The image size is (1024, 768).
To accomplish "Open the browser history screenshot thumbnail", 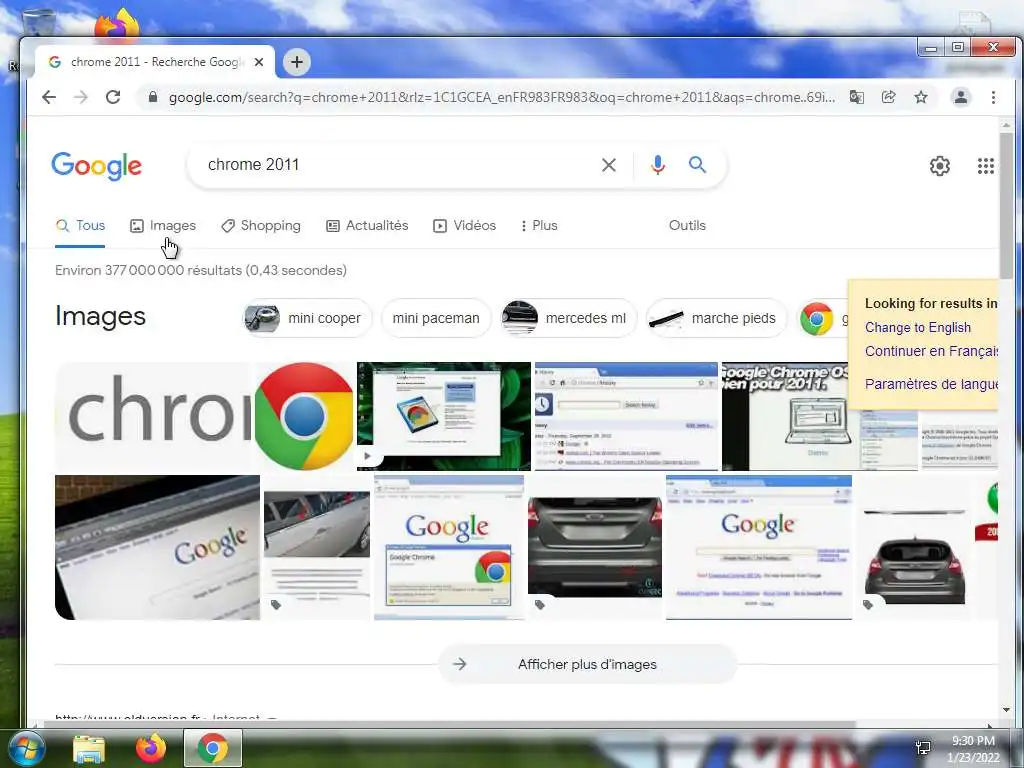I will click(626, 416).
